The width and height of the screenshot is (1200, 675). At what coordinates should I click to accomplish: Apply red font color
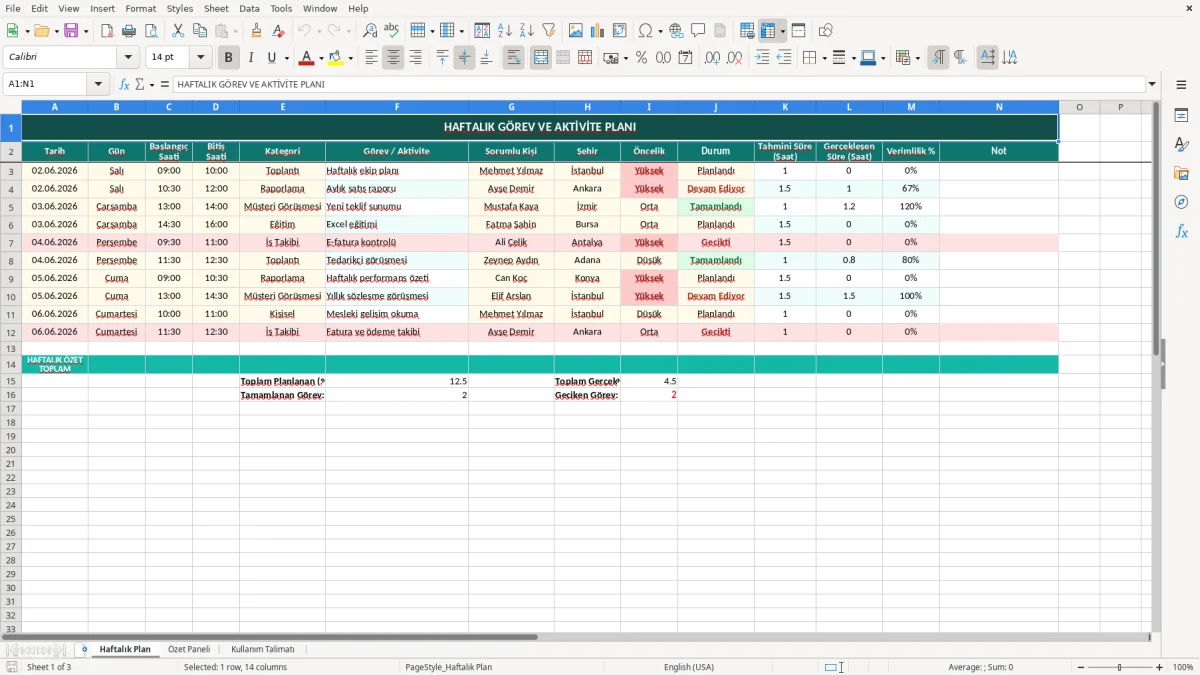pos(307,58)
